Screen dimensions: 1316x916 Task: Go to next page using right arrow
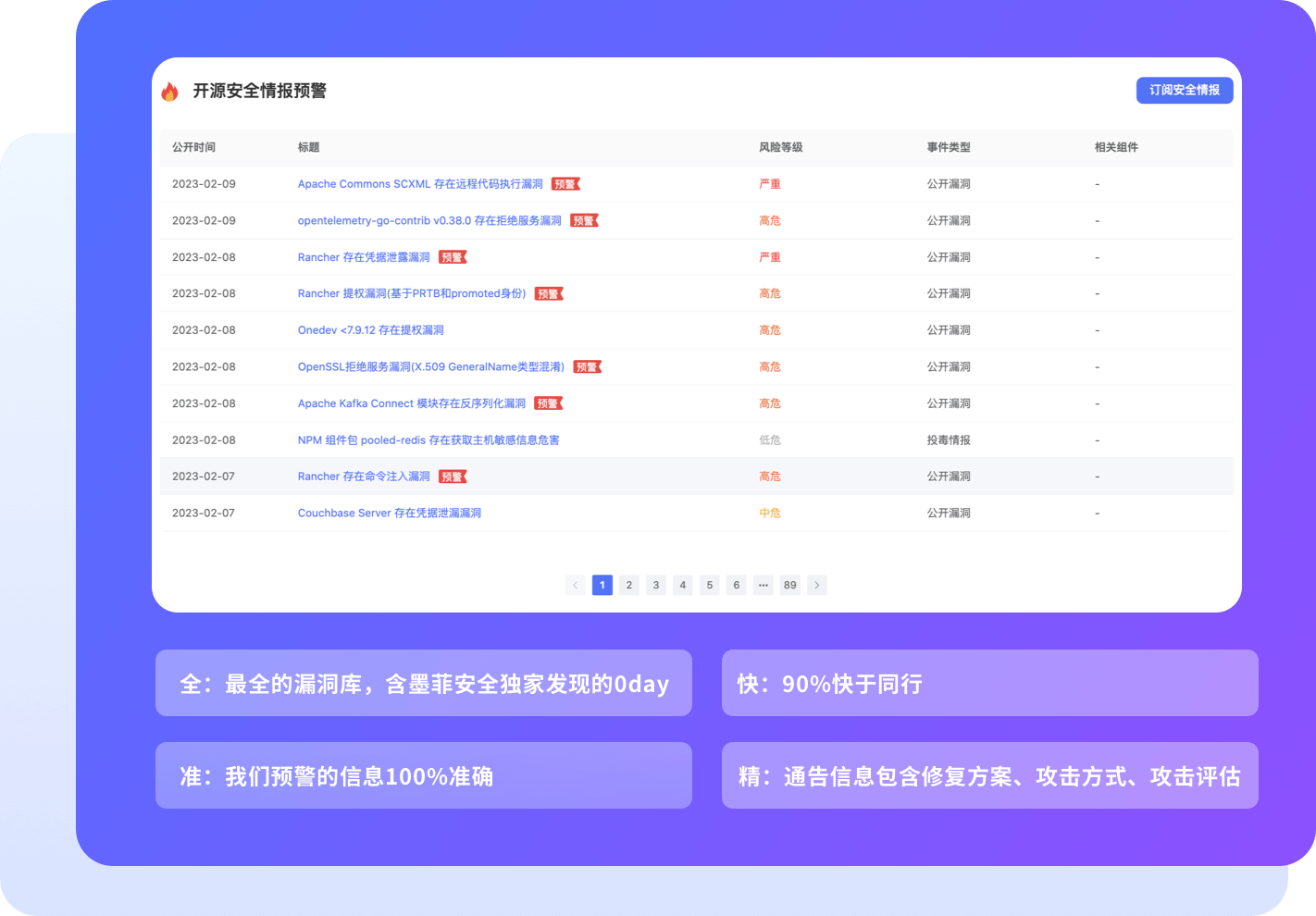click(816, 585)
